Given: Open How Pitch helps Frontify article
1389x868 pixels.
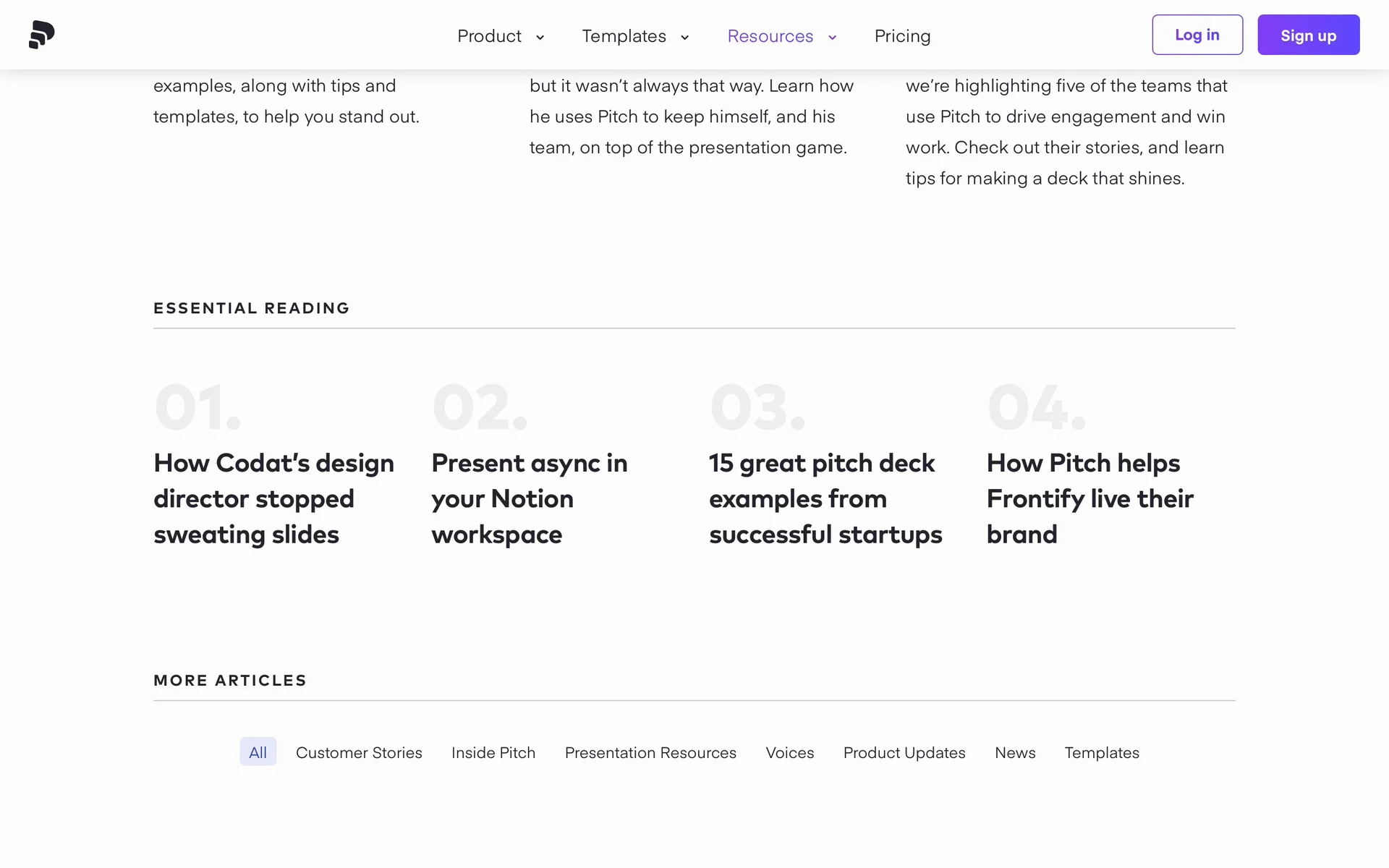Looking at the screenshot, I should [x=1089, y=498].
